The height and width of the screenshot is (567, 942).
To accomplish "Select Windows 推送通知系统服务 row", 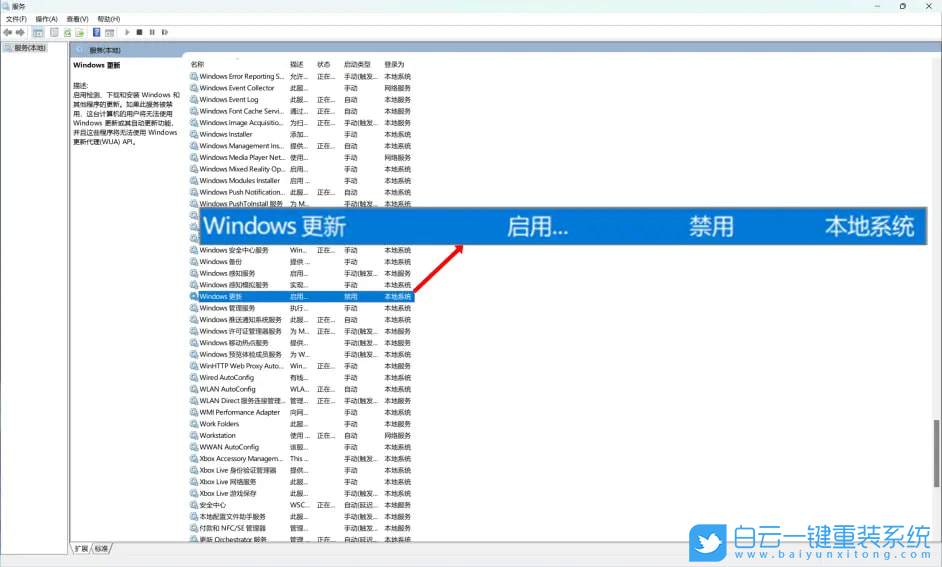I will click(x=302, y=320).
